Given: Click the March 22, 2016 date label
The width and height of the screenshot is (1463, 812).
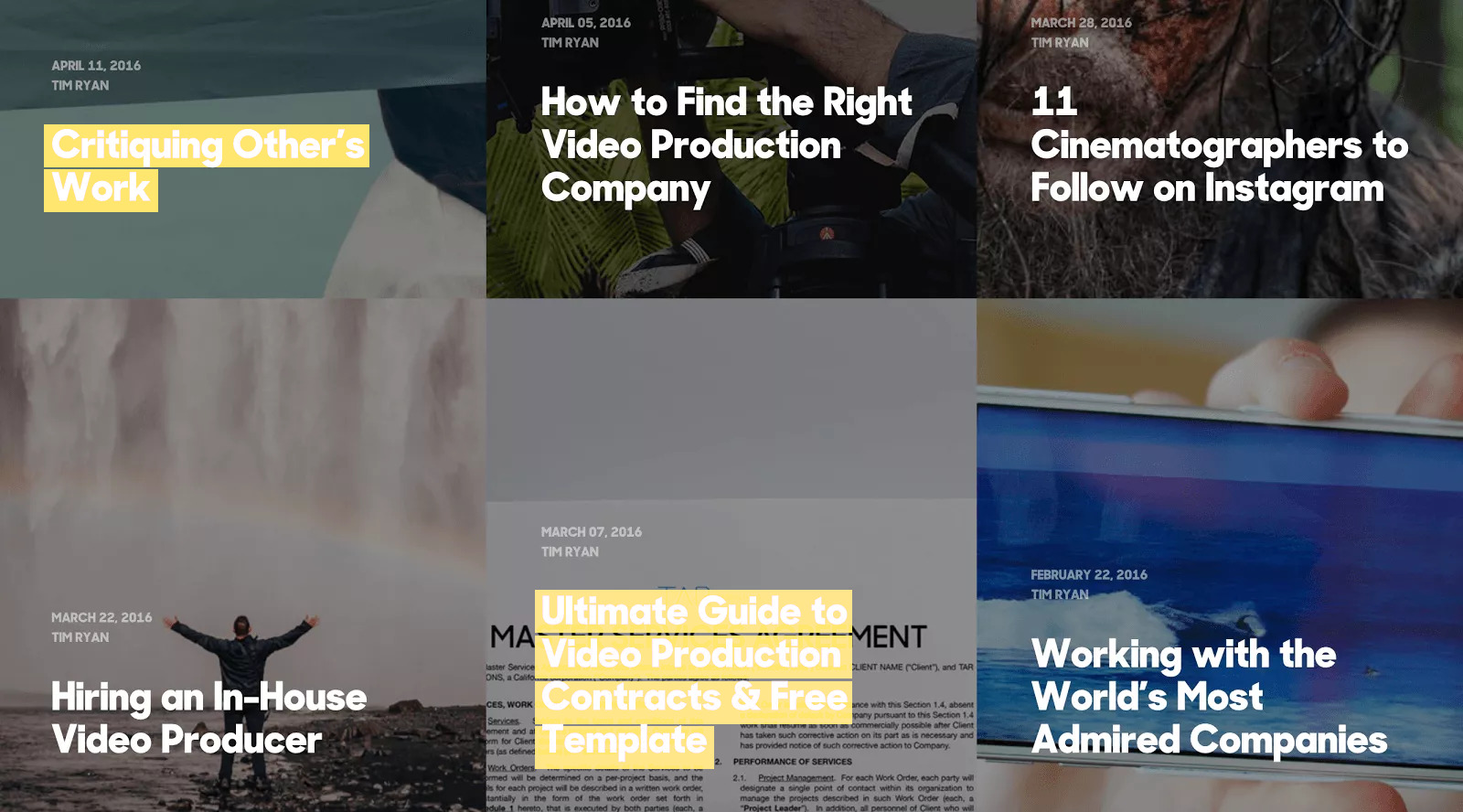Looking at the screenshot, I should coord(101,618).
